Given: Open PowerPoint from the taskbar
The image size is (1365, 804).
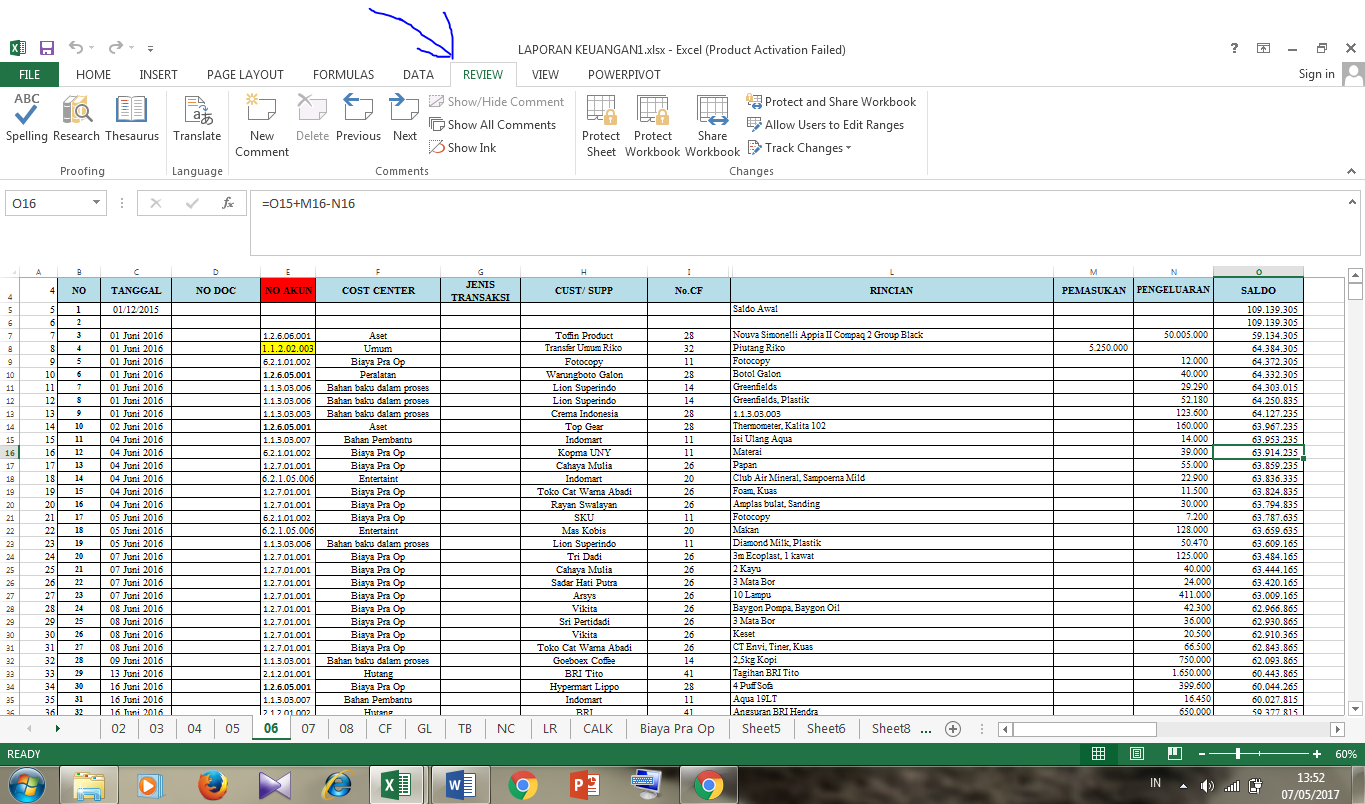Looking at the screenshot, I should (x=584, y=785).
